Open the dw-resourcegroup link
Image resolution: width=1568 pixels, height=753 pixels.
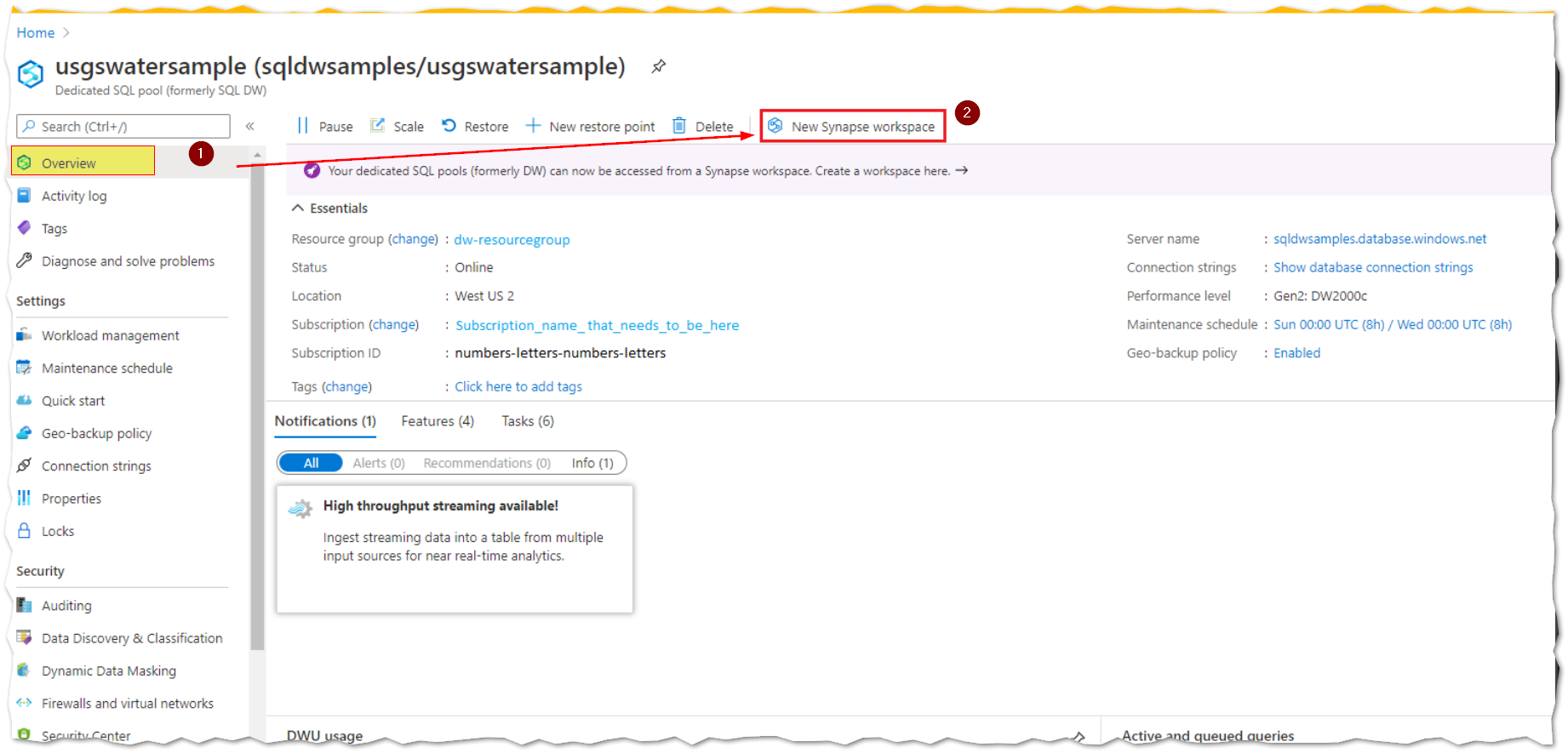pos(512,240)
